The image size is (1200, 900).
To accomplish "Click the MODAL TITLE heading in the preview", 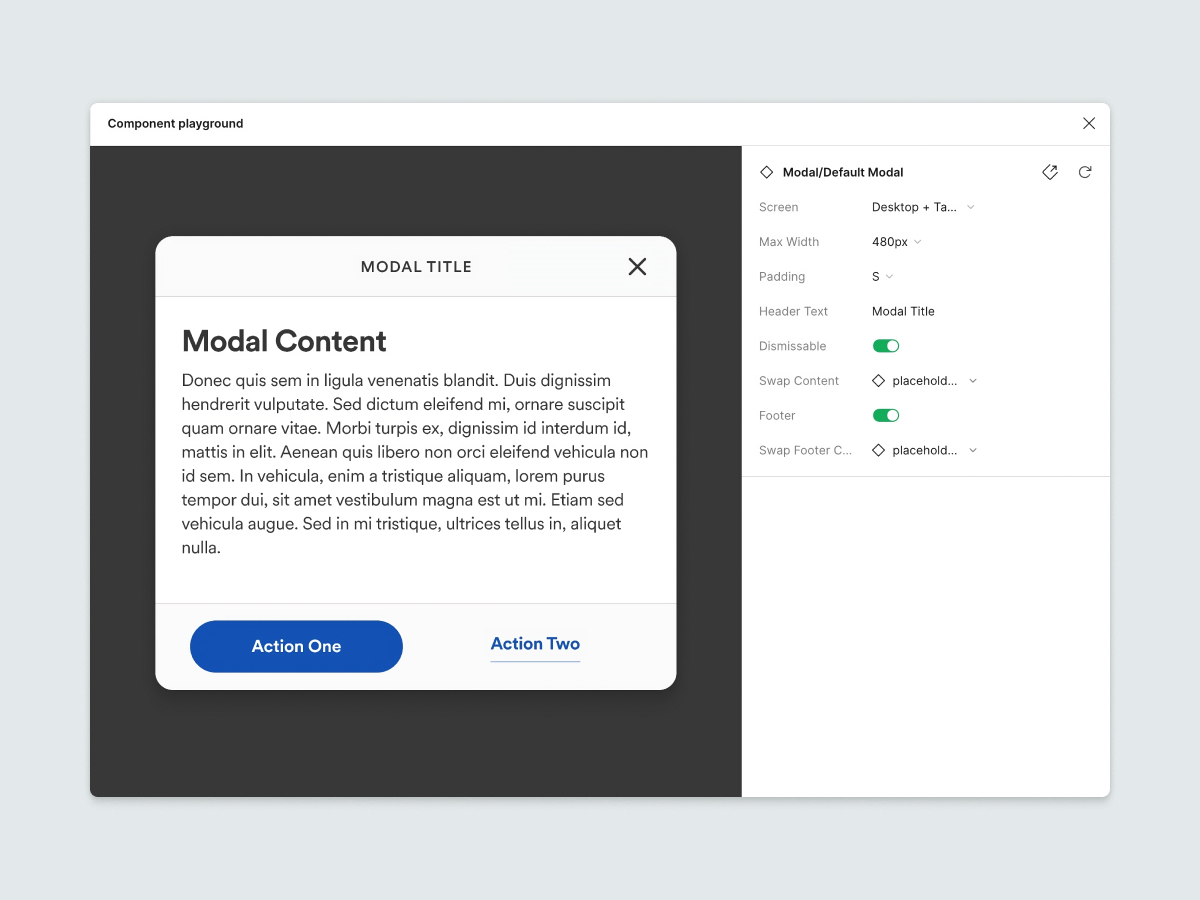I will pyautogui.click(x=416, y=266).
